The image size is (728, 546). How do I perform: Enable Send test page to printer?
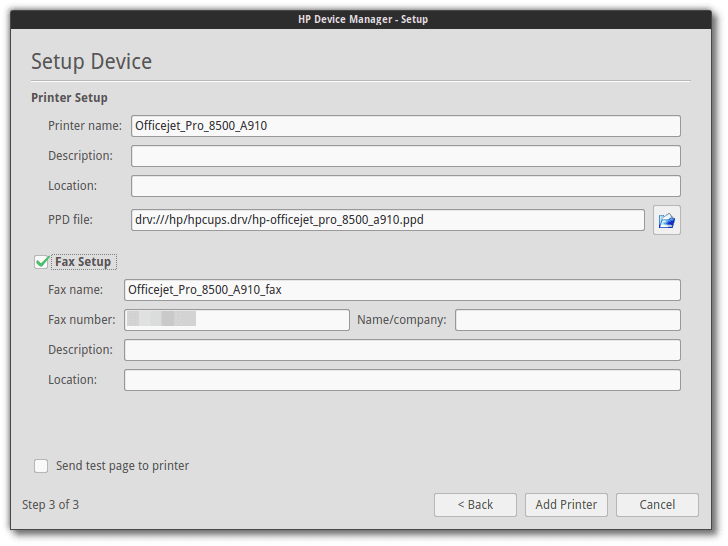click(41, 466)
